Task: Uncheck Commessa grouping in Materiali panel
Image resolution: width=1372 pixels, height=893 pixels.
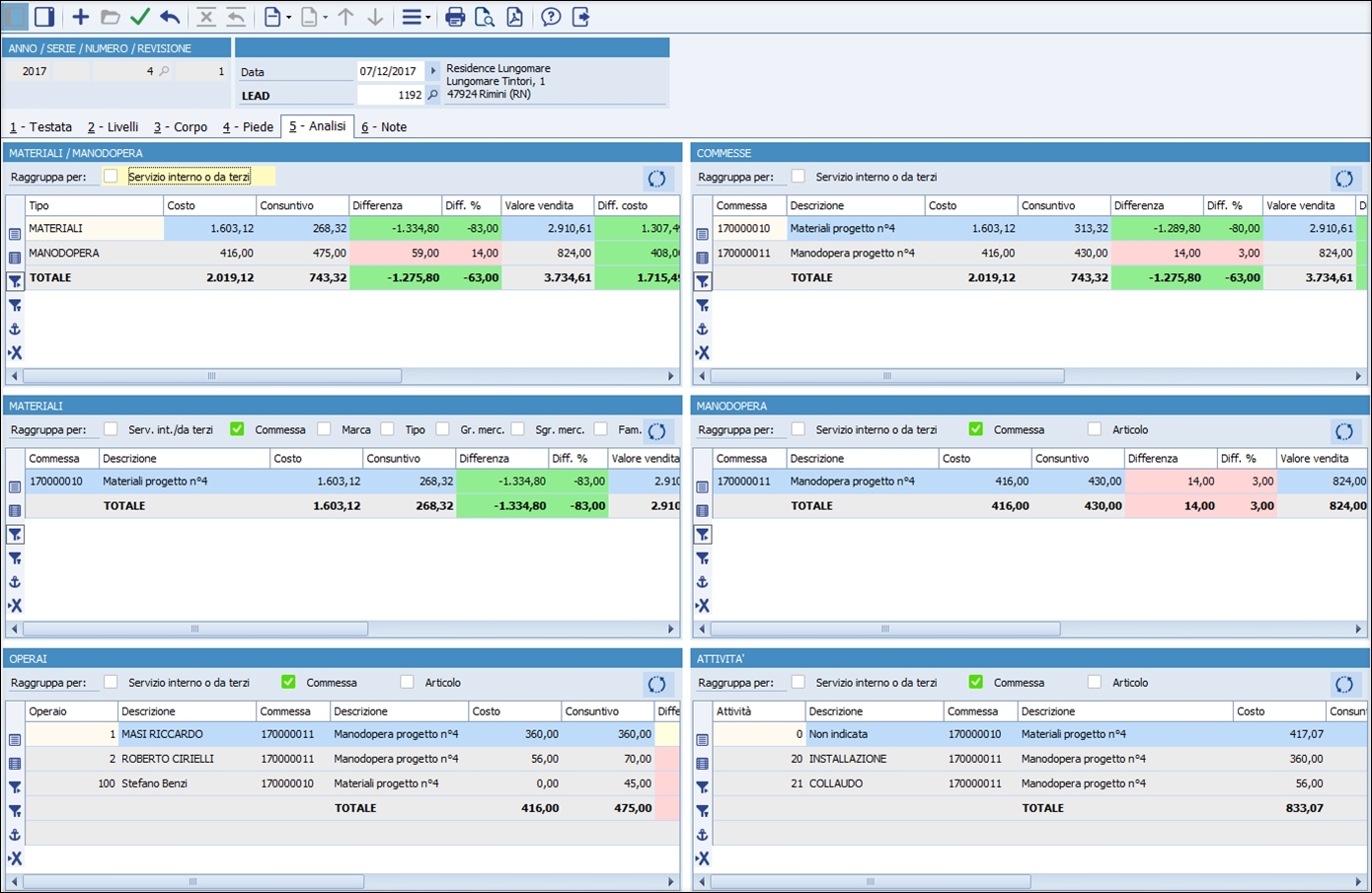Action: [x=237, y=429]
